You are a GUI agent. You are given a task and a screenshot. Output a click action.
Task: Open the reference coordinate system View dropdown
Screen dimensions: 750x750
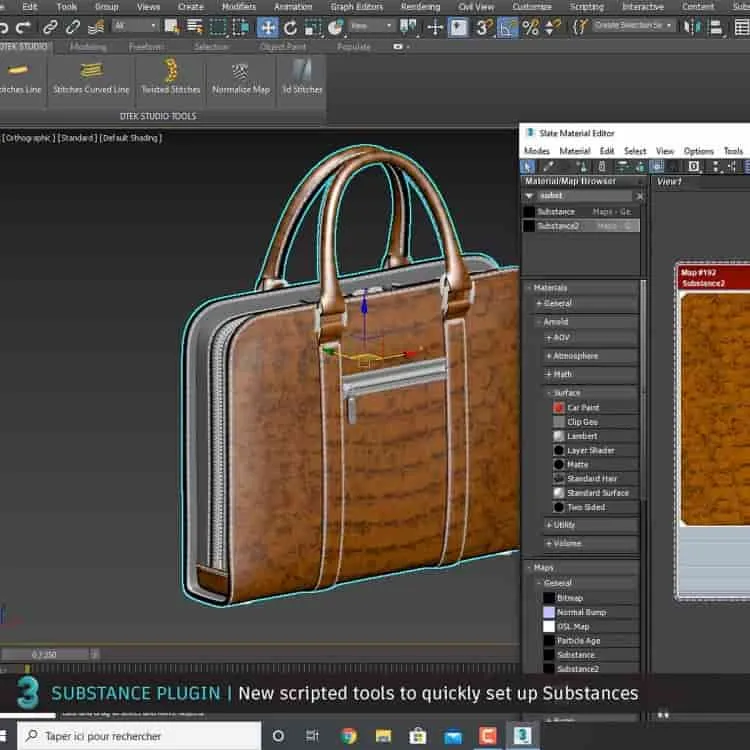click(371, 26)
